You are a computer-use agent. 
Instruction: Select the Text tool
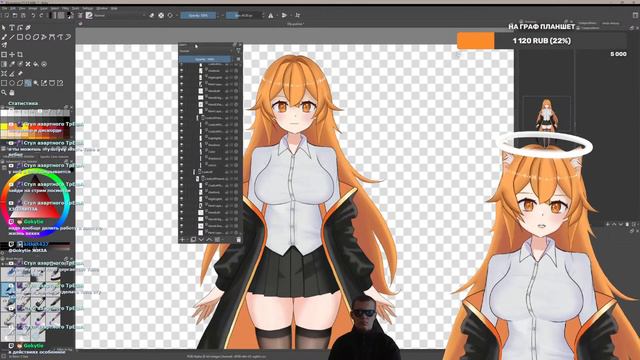(12, 27)
